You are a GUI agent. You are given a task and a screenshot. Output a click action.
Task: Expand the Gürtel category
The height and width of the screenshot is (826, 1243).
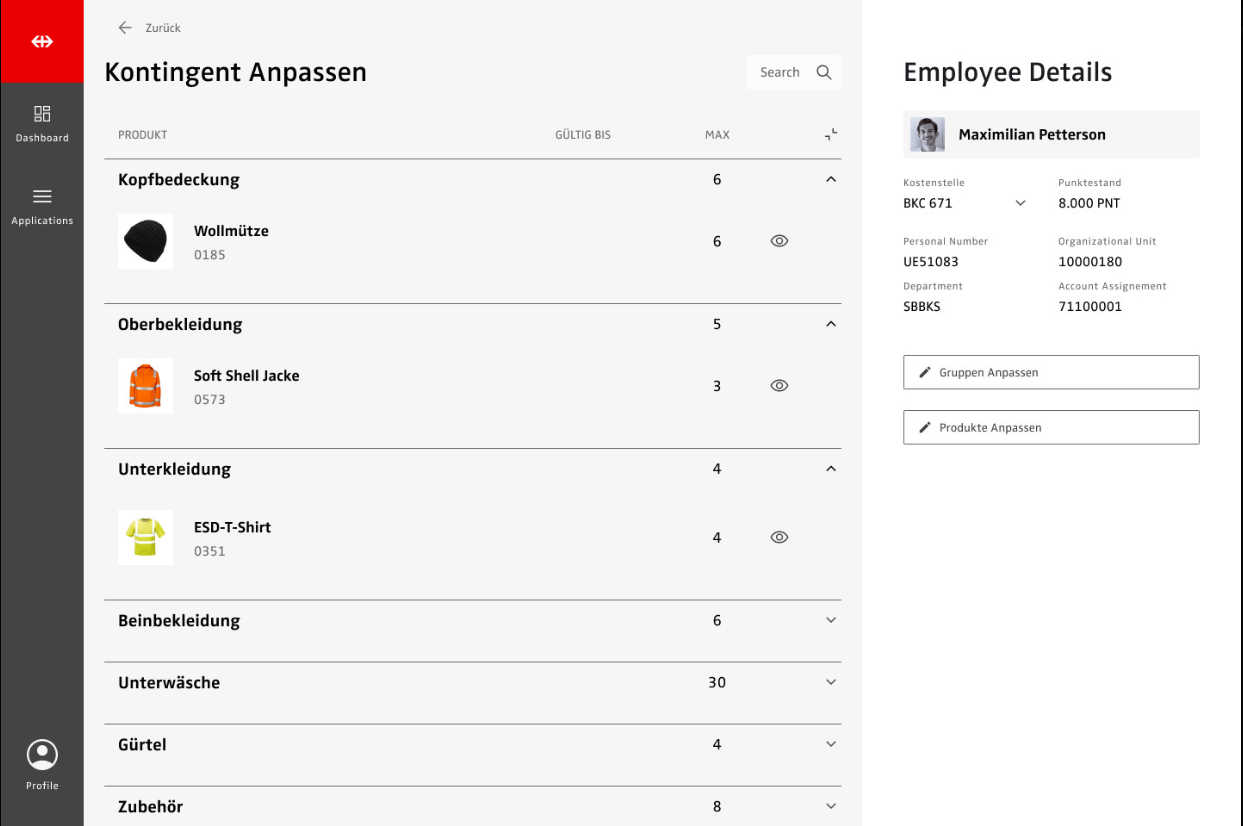(830, 745)
